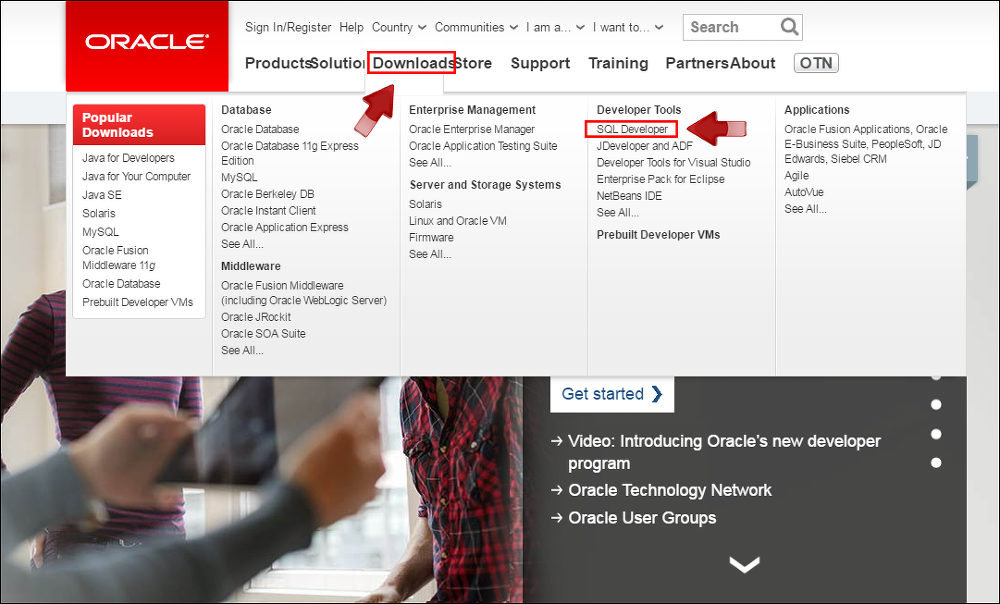Focus the Search input field
This screenshot has width=1000, height=604.
tap(731, 27)
